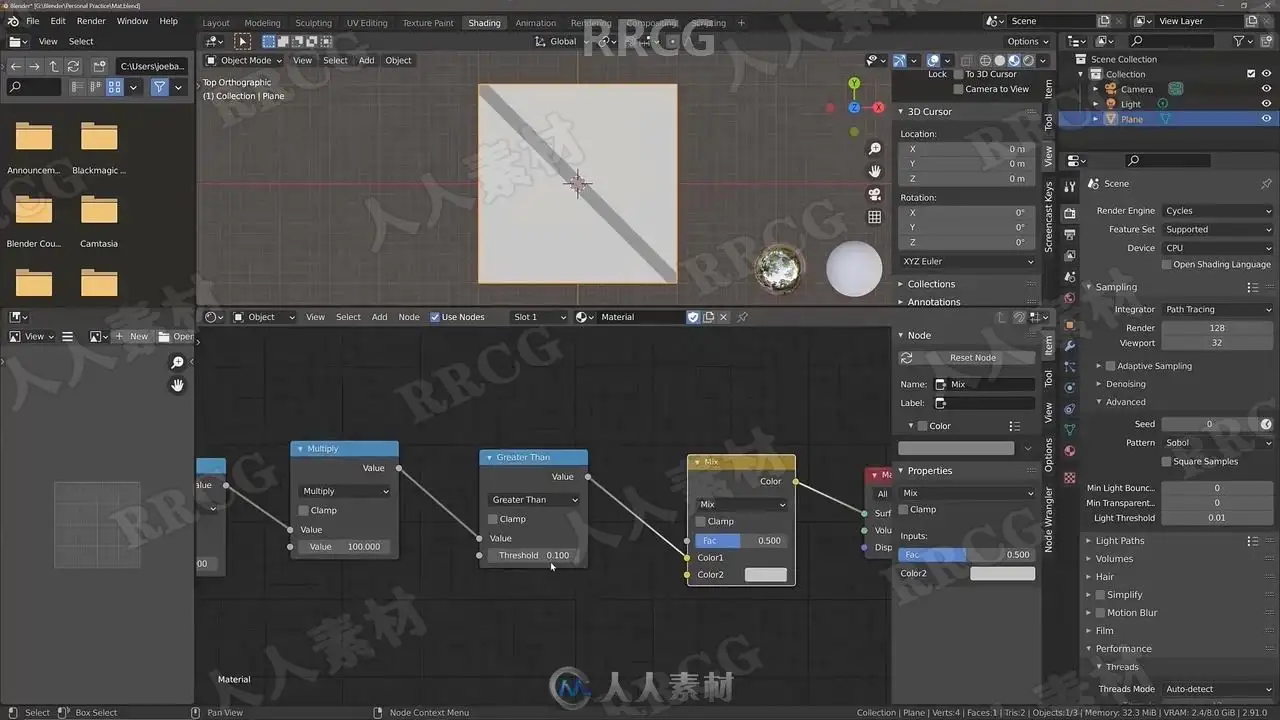Pin the Scene properties panel
This screenshot has width=1280, height=720.
[x=1266, y=184]
